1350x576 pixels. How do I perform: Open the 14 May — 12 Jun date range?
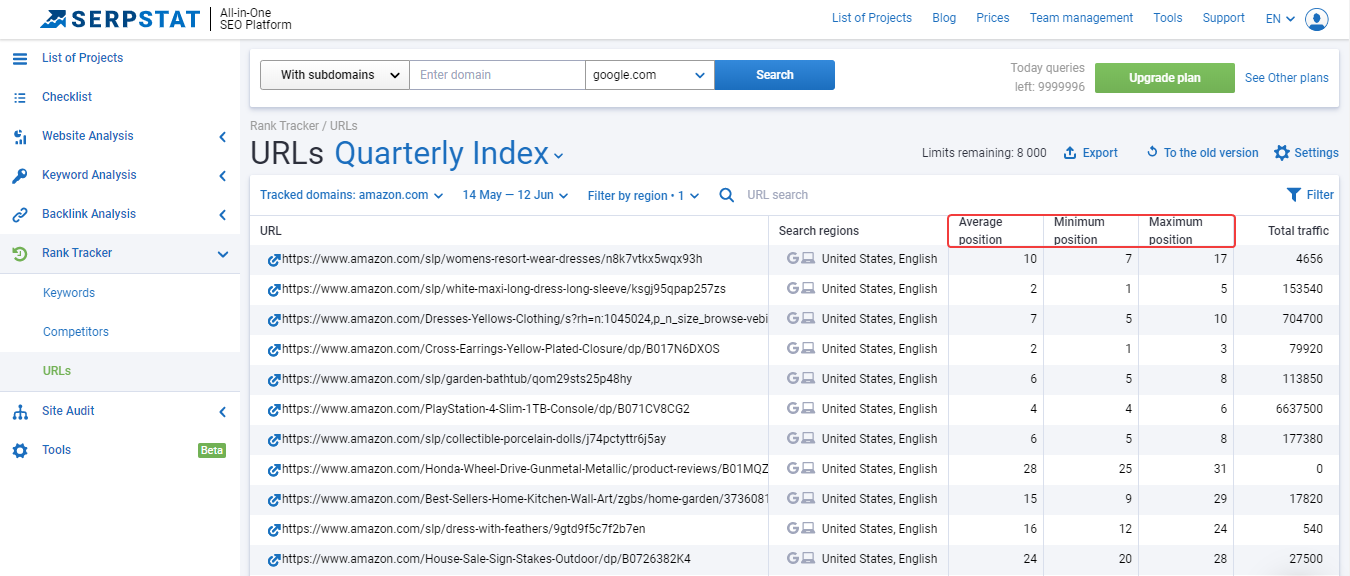point(516,195)
